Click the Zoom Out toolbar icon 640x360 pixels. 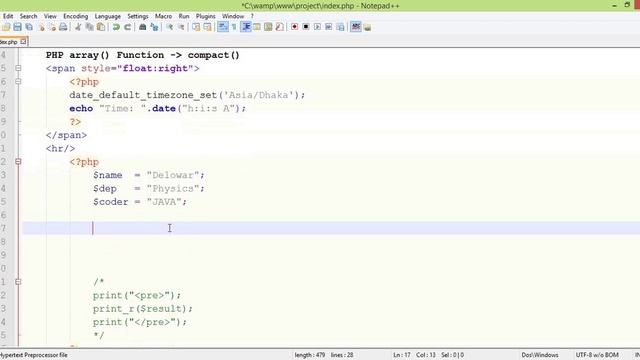click(181, 27)
